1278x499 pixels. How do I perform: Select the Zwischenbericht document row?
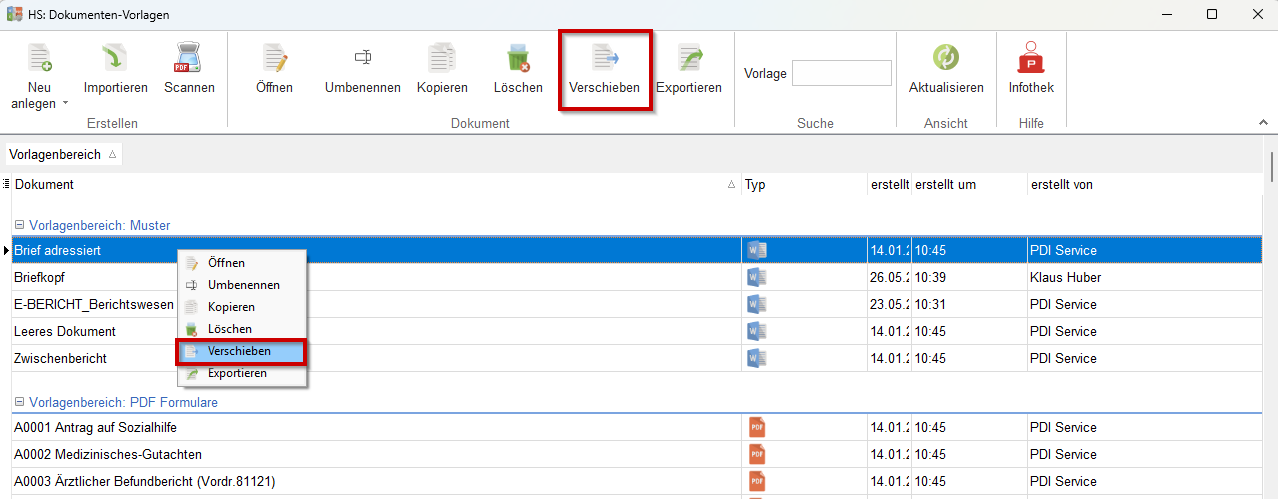tap(639, 358)
